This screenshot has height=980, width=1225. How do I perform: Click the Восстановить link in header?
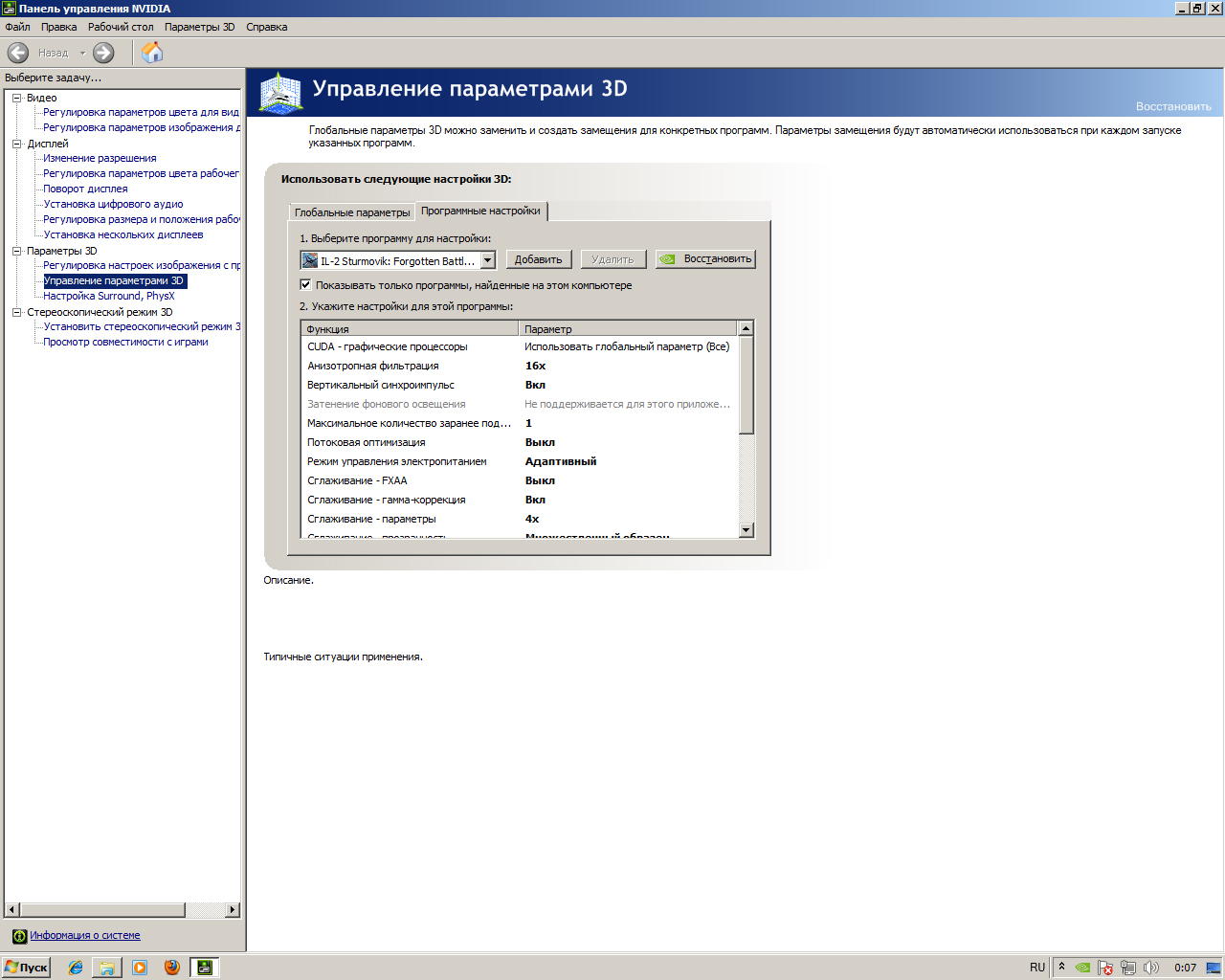(x=1173, y=106)
